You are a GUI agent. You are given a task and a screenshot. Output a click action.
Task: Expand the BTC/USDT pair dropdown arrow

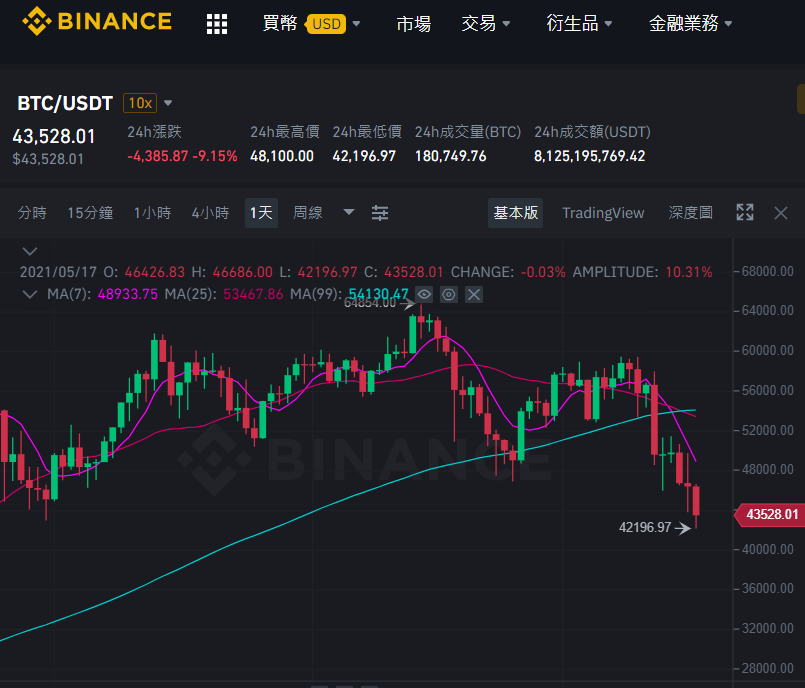point(168,103)
